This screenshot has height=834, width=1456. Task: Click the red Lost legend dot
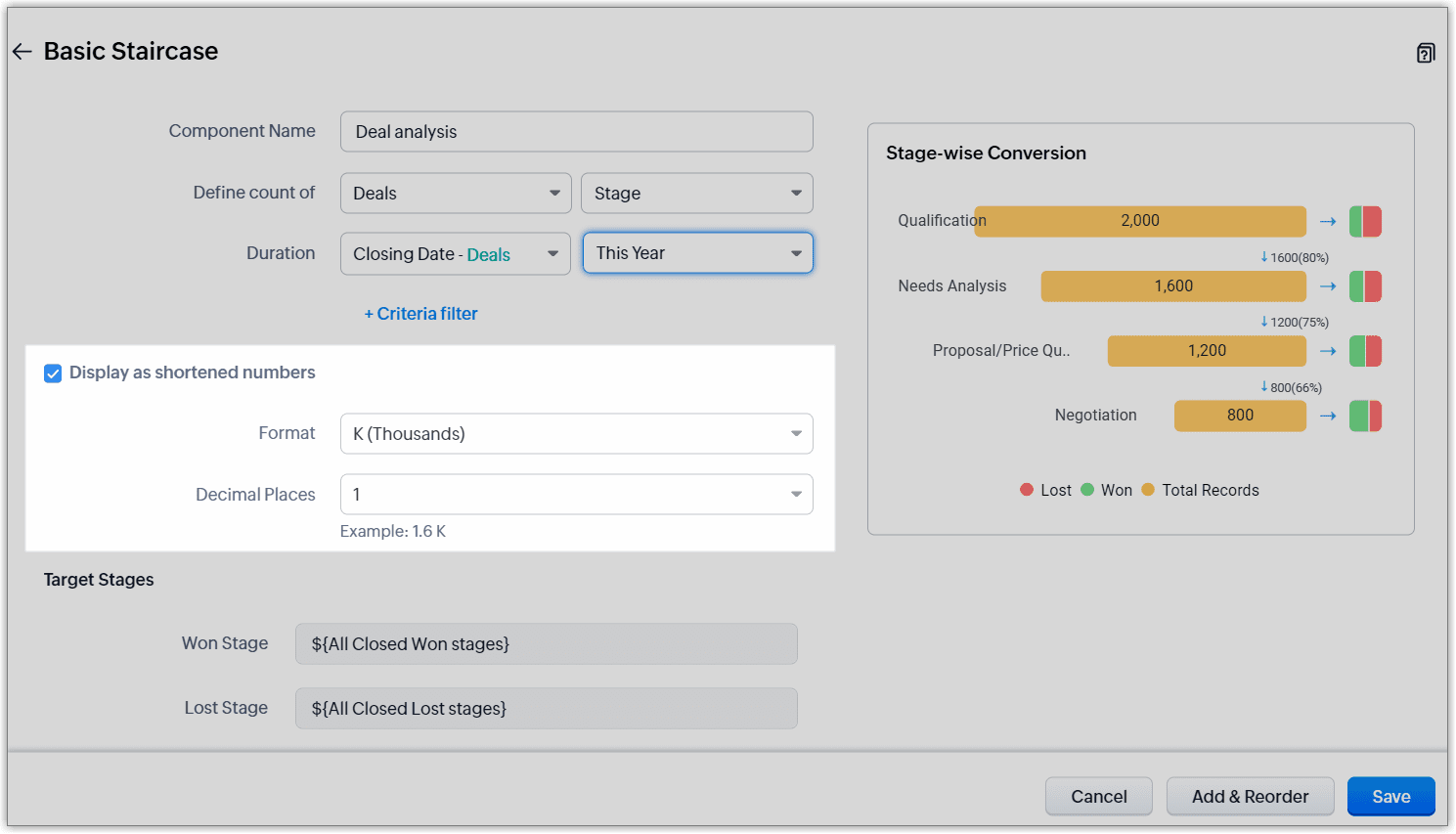coord(1027,490)
